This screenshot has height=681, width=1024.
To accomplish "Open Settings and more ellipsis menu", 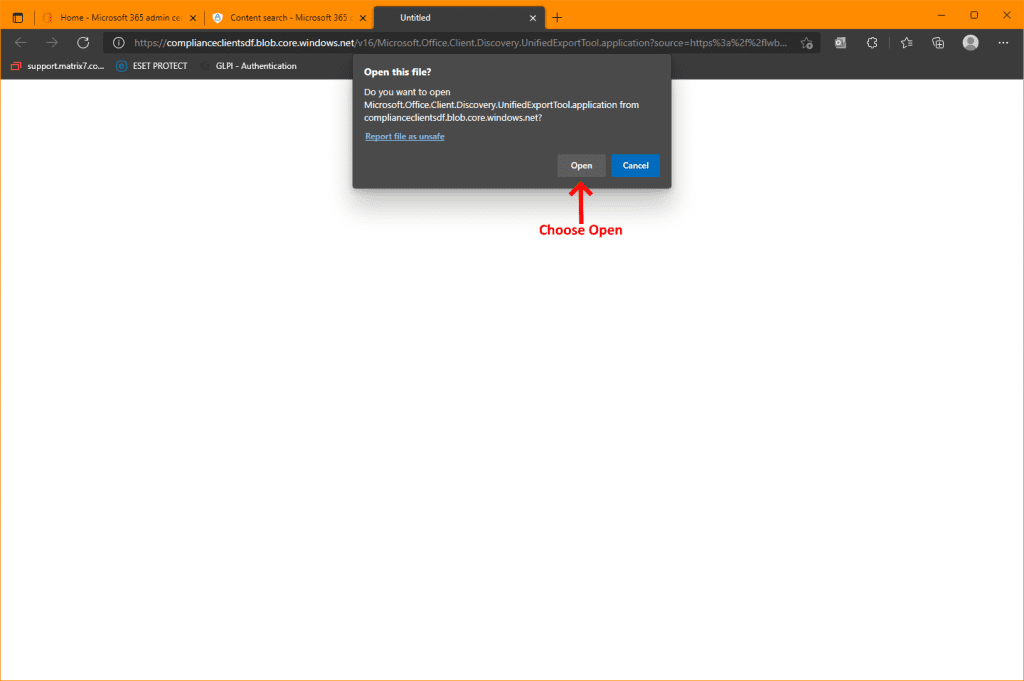I will coord(1003,43).
